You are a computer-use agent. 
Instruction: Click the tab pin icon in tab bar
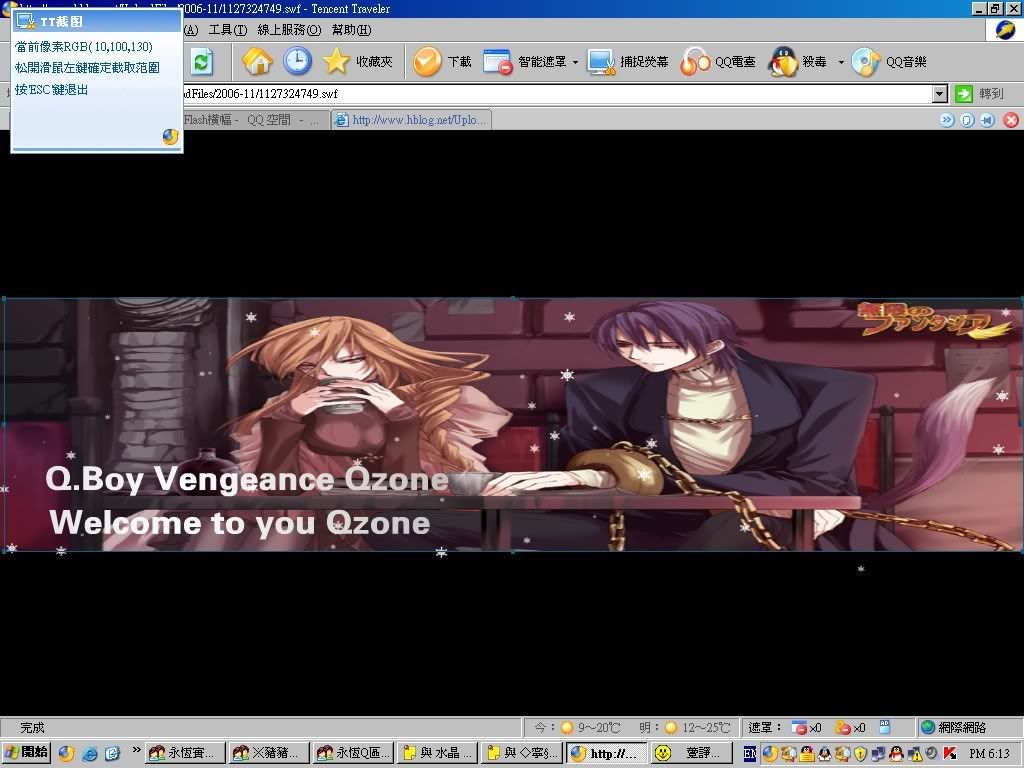click(987, 120)
